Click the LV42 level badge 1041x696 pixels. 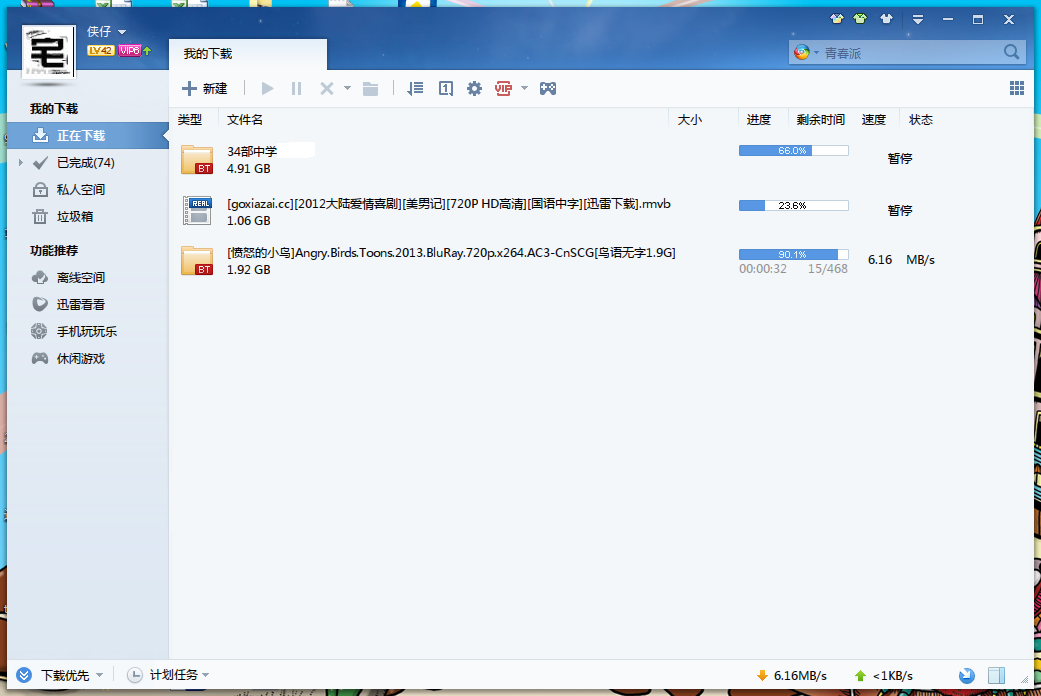pos(101,50)
